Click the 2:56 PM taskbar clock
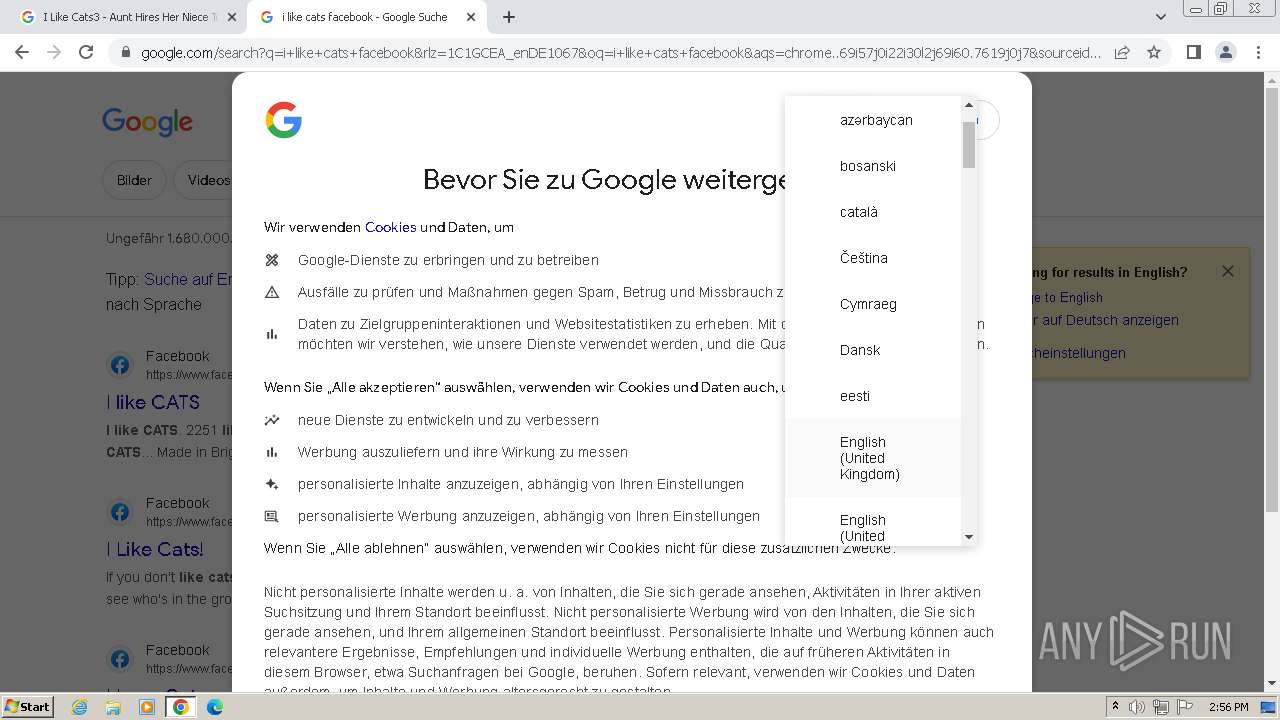This screenshot has width=1280, height=720. pyautogui.click(x=1228, y=707)
